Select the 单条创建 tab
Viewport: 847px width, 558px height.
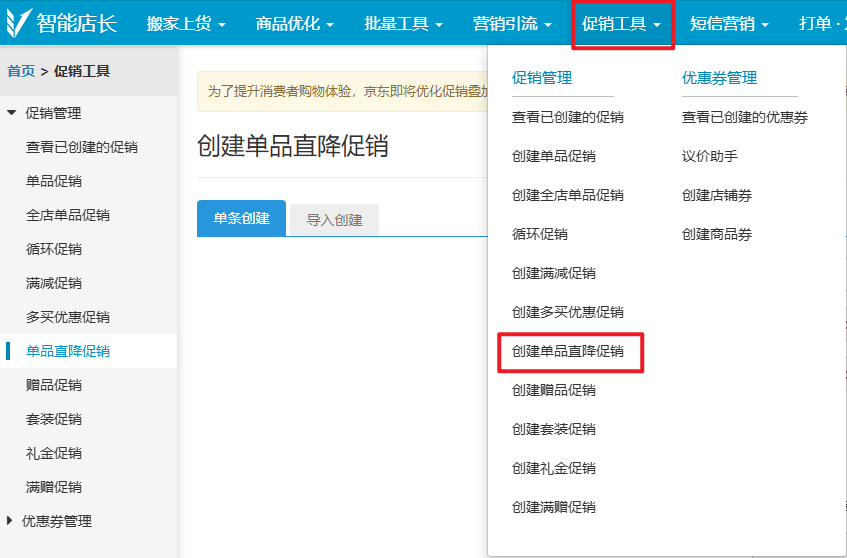pos(241,218)
